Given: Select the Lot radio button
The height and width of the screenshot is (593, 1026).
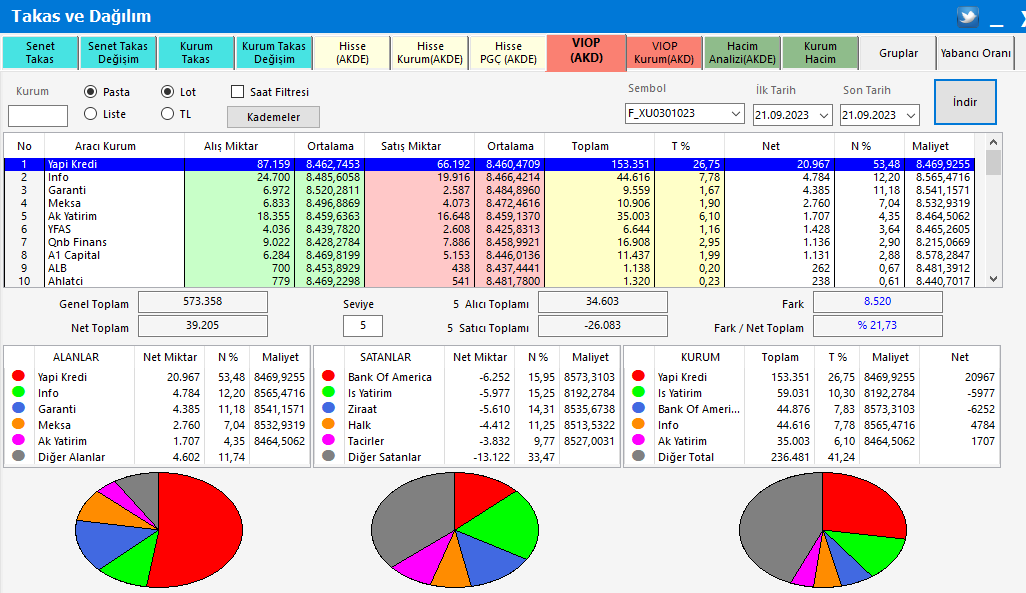Looking at the screenshot, I should (x=168, y=92).
